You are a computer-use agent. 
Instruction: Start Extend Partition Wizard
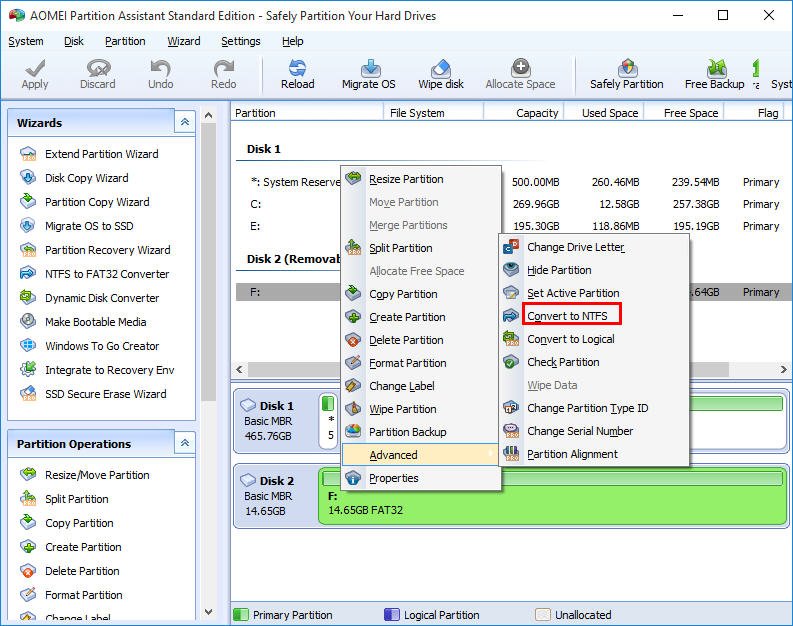click(101, 154)
